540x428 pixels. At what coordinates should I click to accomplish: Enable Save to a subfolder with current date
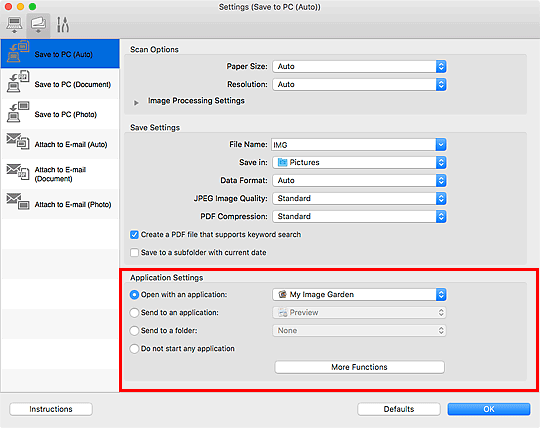pyautogui.click(x=134, y=253)
